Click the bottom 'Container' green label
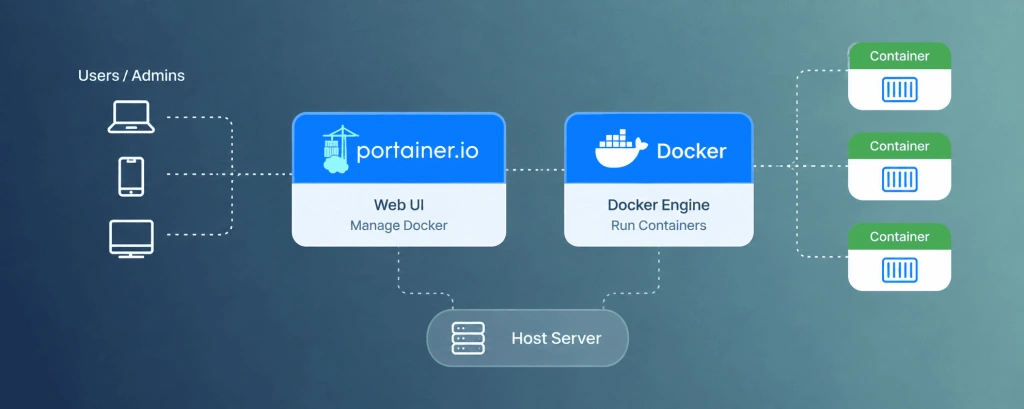This screenshot has width=1024, height=409. pos(899,237)
